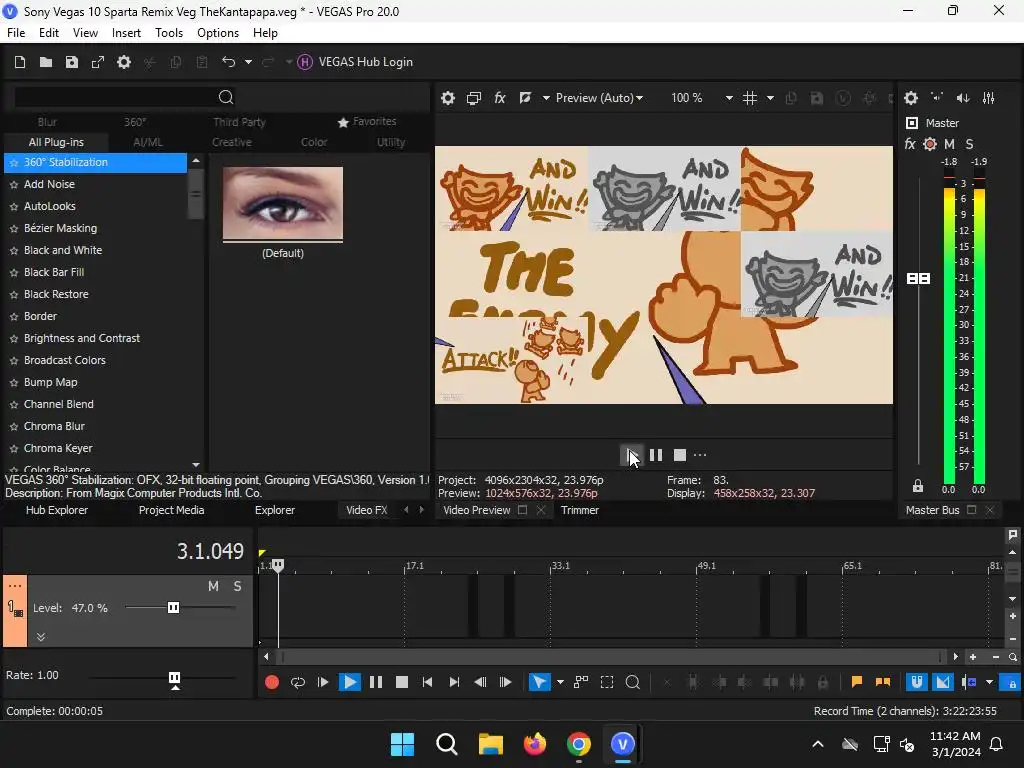The image size is (1024, 768).
Task: Select Bump Map plug-in
Action: coord(50,382)
